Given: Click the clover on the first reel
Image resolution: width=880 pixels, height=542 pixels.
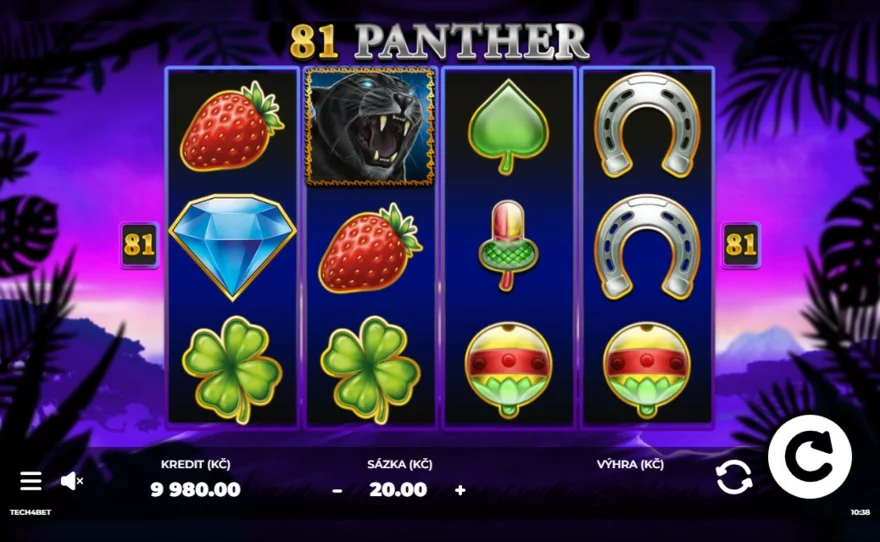Looking at the screenshot, I should click(x=232, y=369).
